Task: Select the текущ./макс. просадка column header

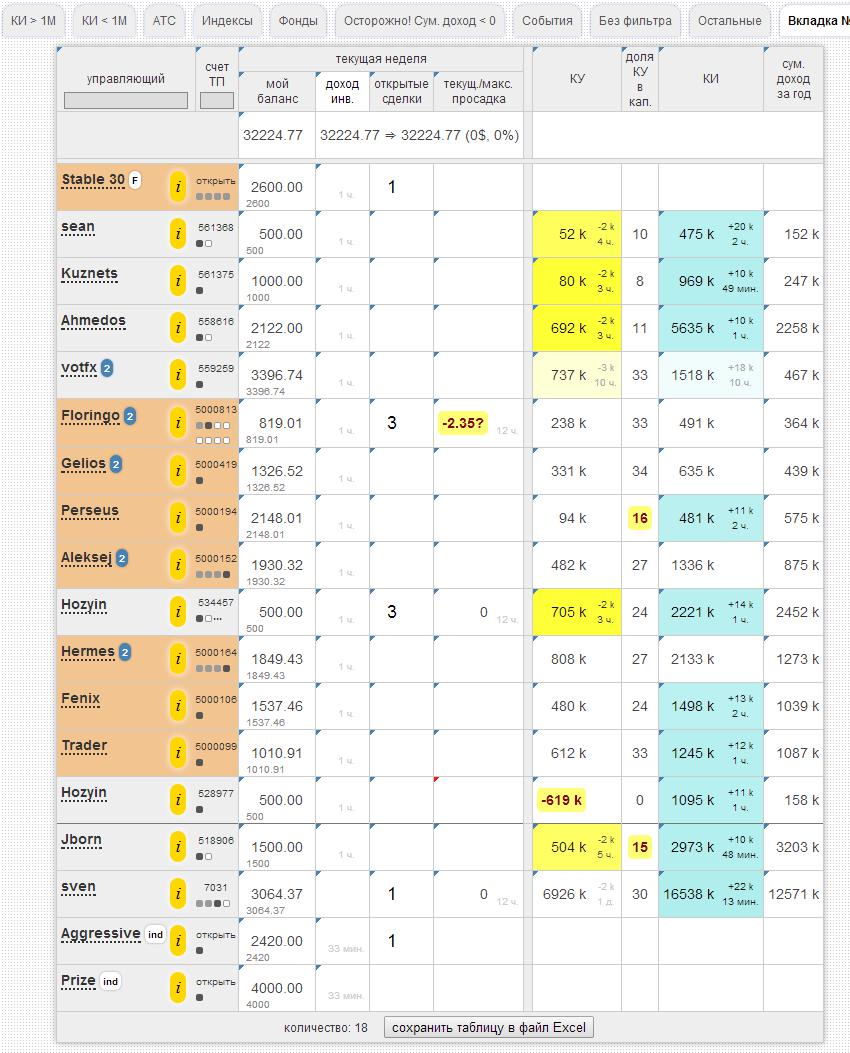Action: [479, 91]
